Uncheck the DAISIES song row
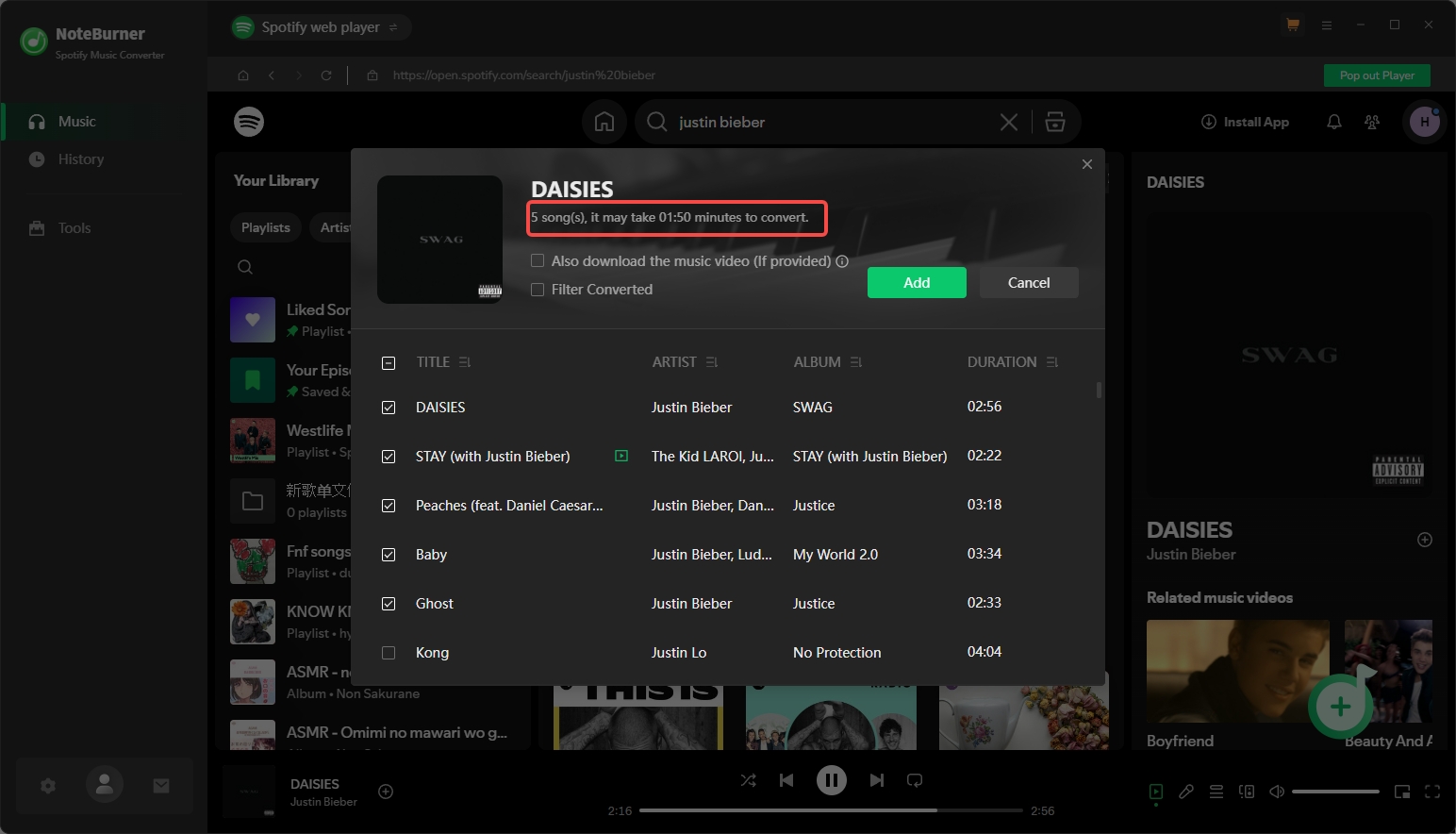 (389, 408)
